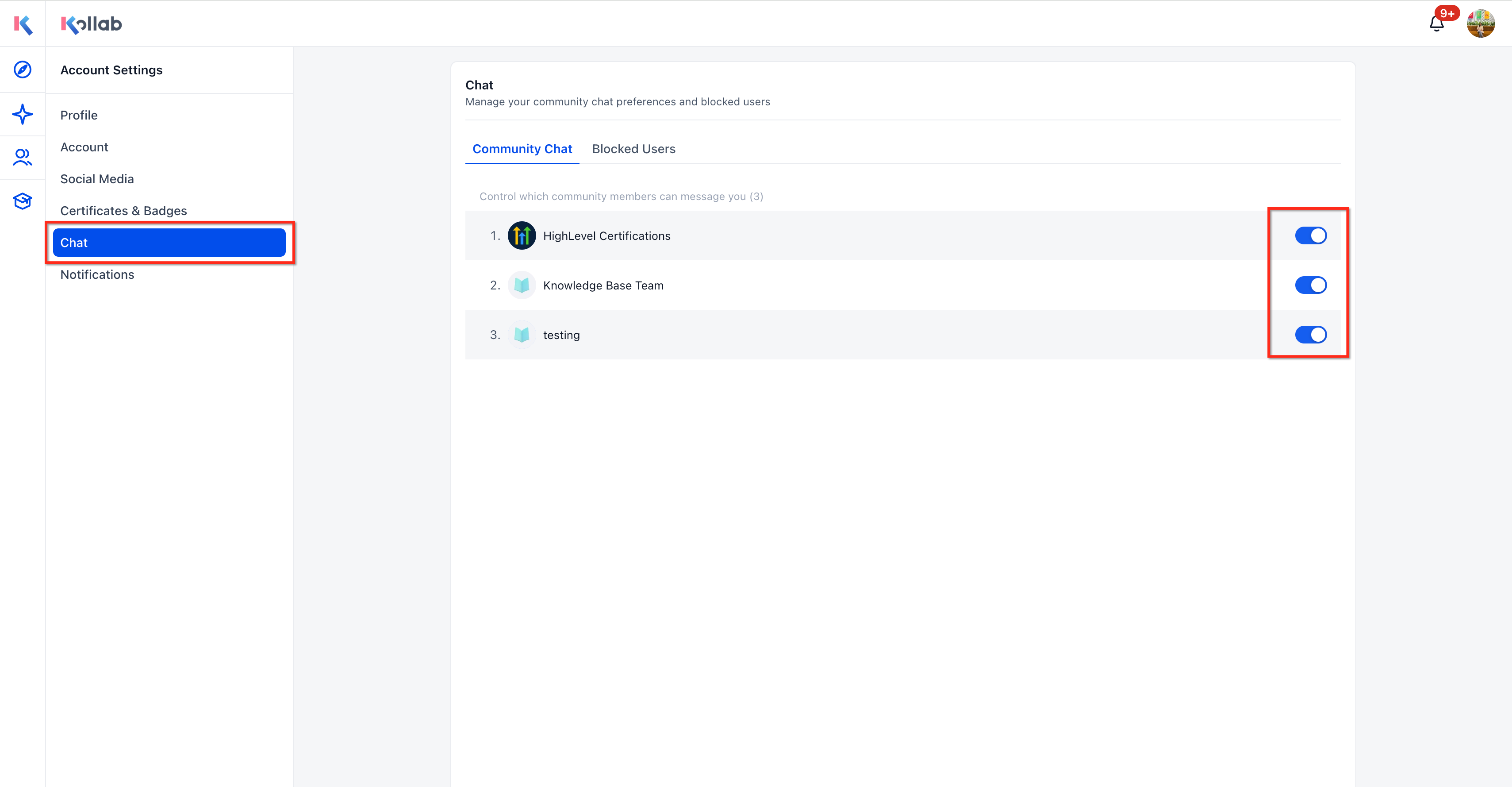
Task: Click the HighLevel Certifications community logo
Action: coord(521,235)
